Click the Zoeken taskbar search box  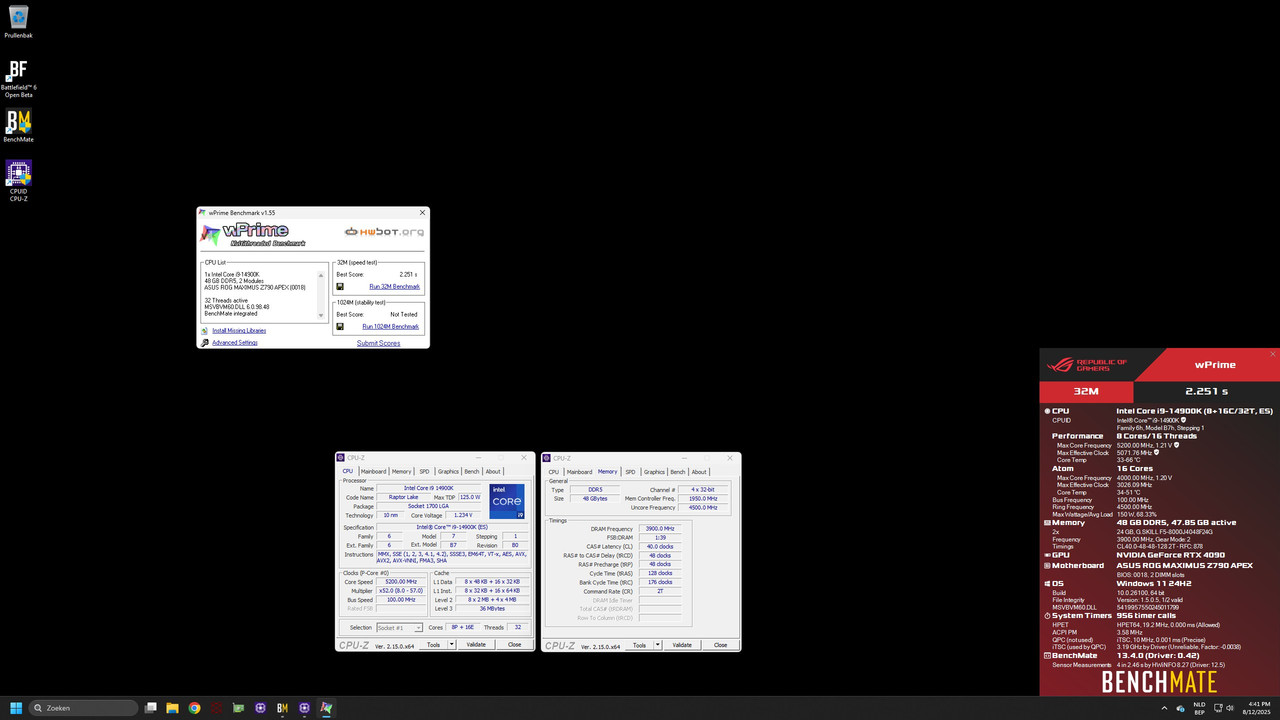[83, 708]
